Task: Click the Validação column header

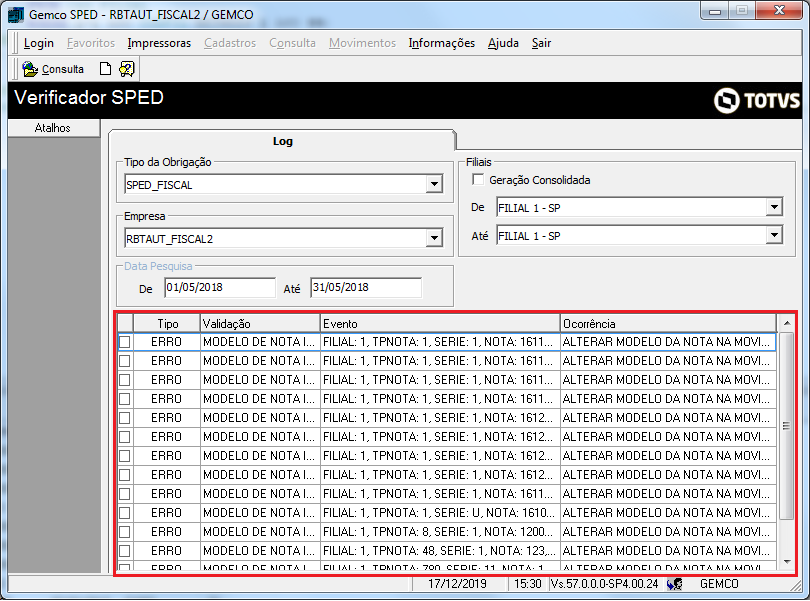Action: pos(260,323)
